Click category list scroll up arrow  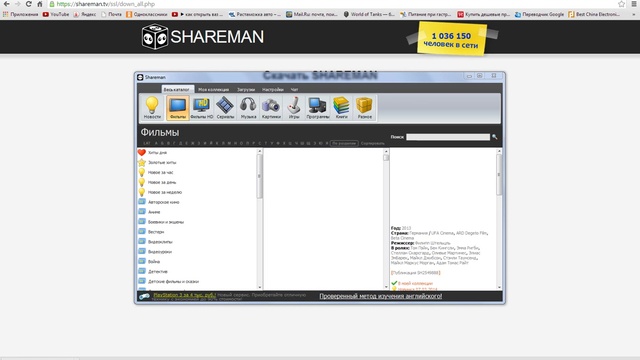(259, 151)
